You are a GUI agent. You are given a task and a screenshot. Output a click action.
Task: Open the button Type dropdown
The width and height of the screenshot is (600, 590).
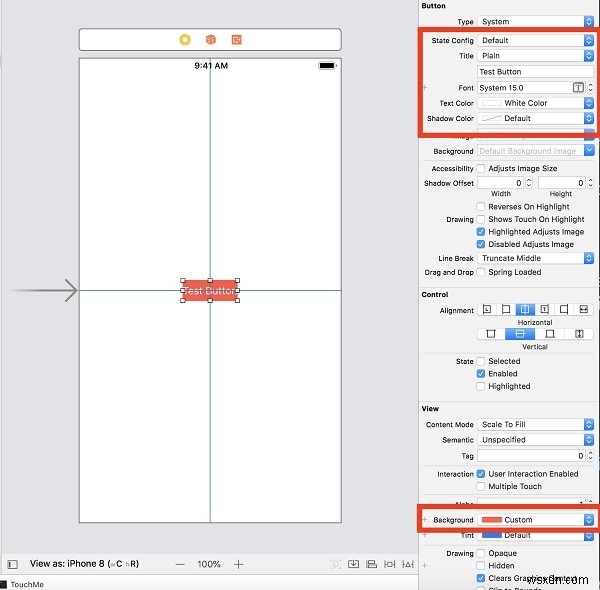(x=535, y=21)
